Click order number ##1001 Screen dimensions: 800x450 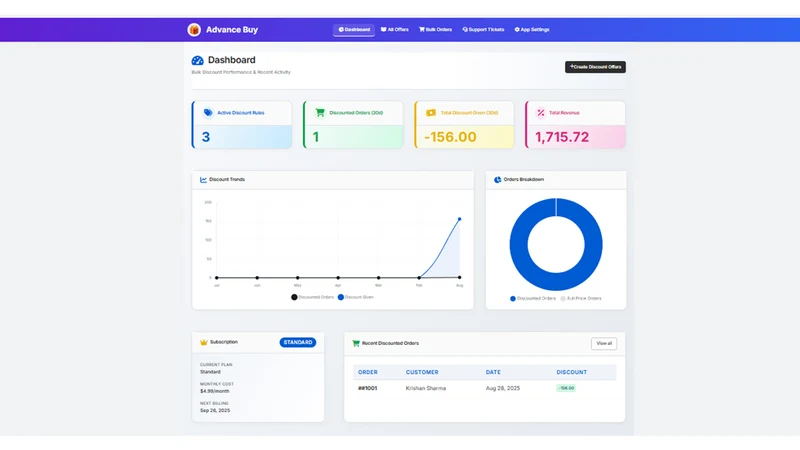367,388
